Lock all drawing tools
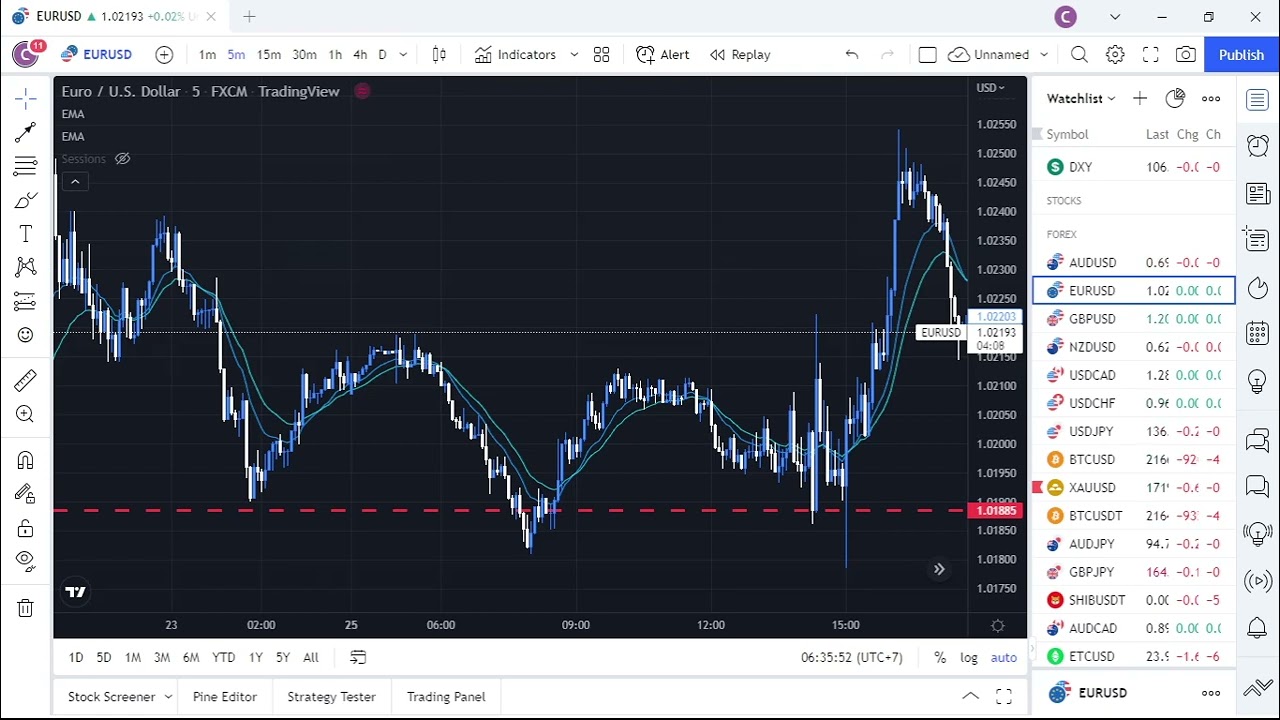 (x=26, y=528)
